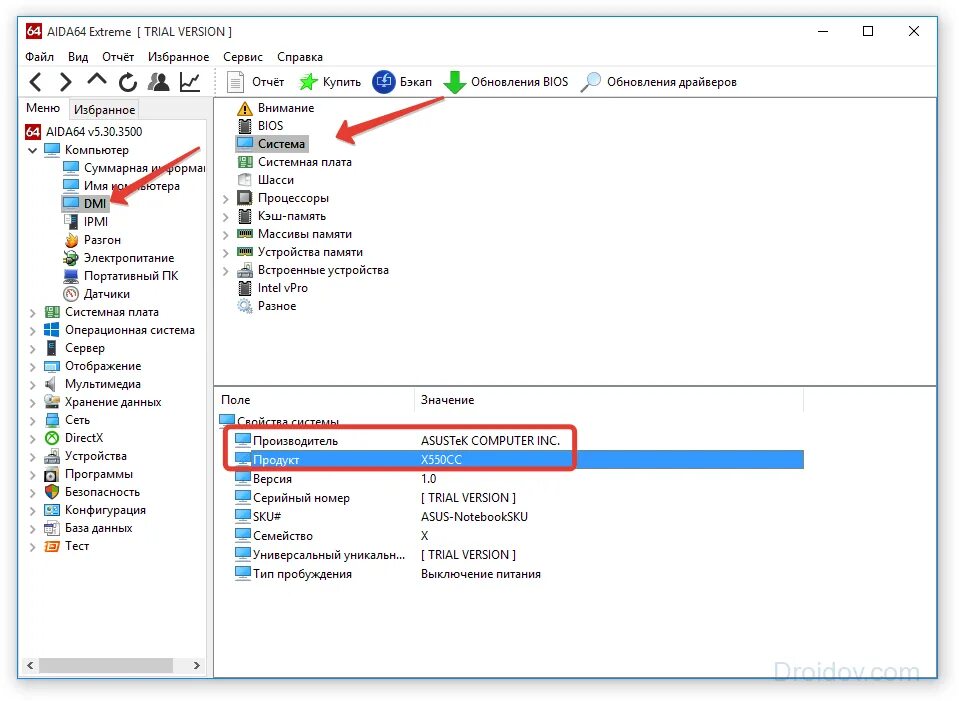The image size is (959, 701).
Task: Select Безопасность shield item
Action: click(x=92, y=492)
